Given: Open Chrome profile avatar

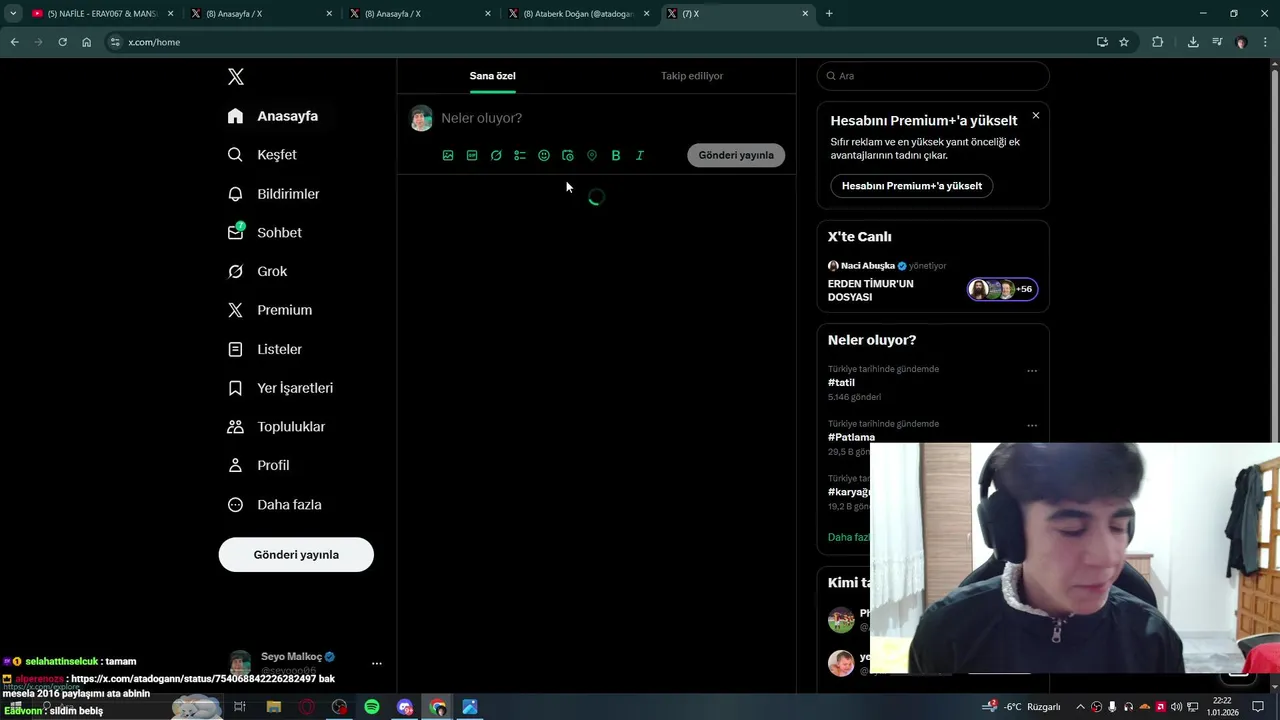Looking at the screenshot, I should pyautogui.click(x=1242, y=42).
